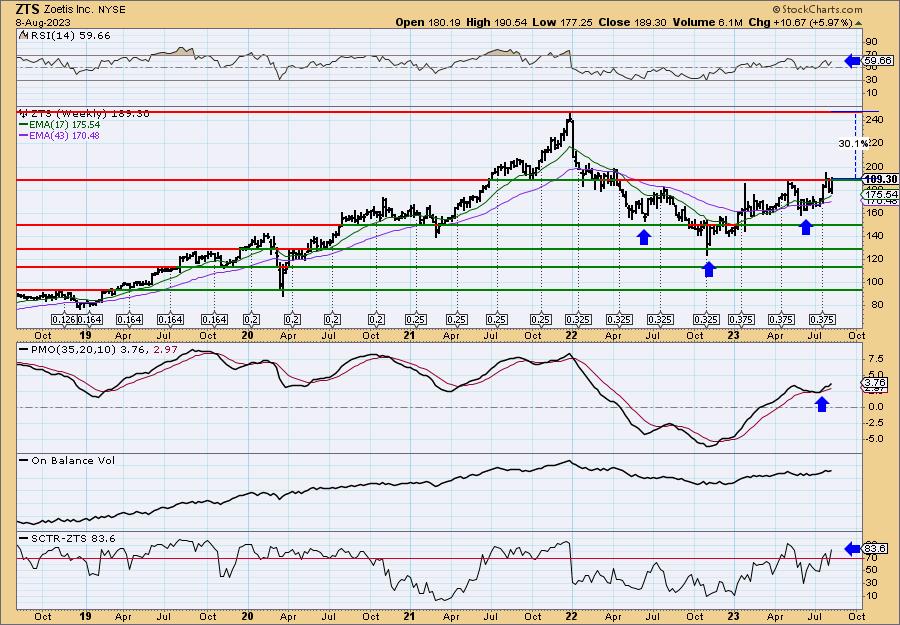Click the SCTR-ZTS 83.6 label
The height and width of the screenshot is (625, 900).
[72, 538]
